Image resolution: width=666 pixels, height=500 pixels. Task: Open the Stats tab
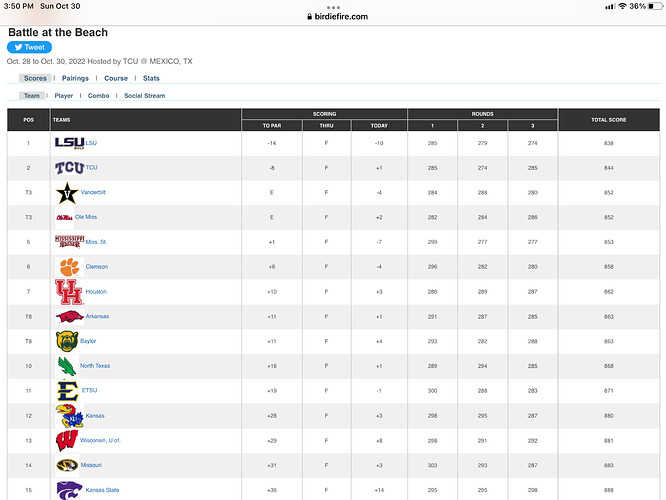coord(151,78)
